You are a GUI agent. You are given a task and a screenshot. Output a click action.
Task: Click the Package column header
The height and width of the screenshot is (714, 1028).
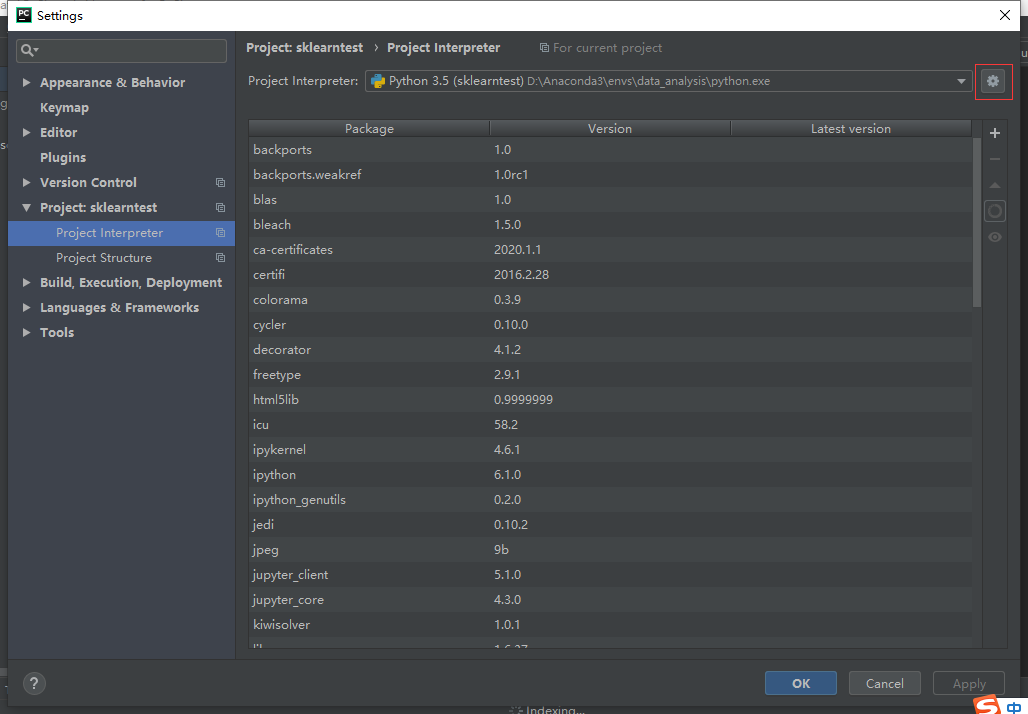click(369, 129)
